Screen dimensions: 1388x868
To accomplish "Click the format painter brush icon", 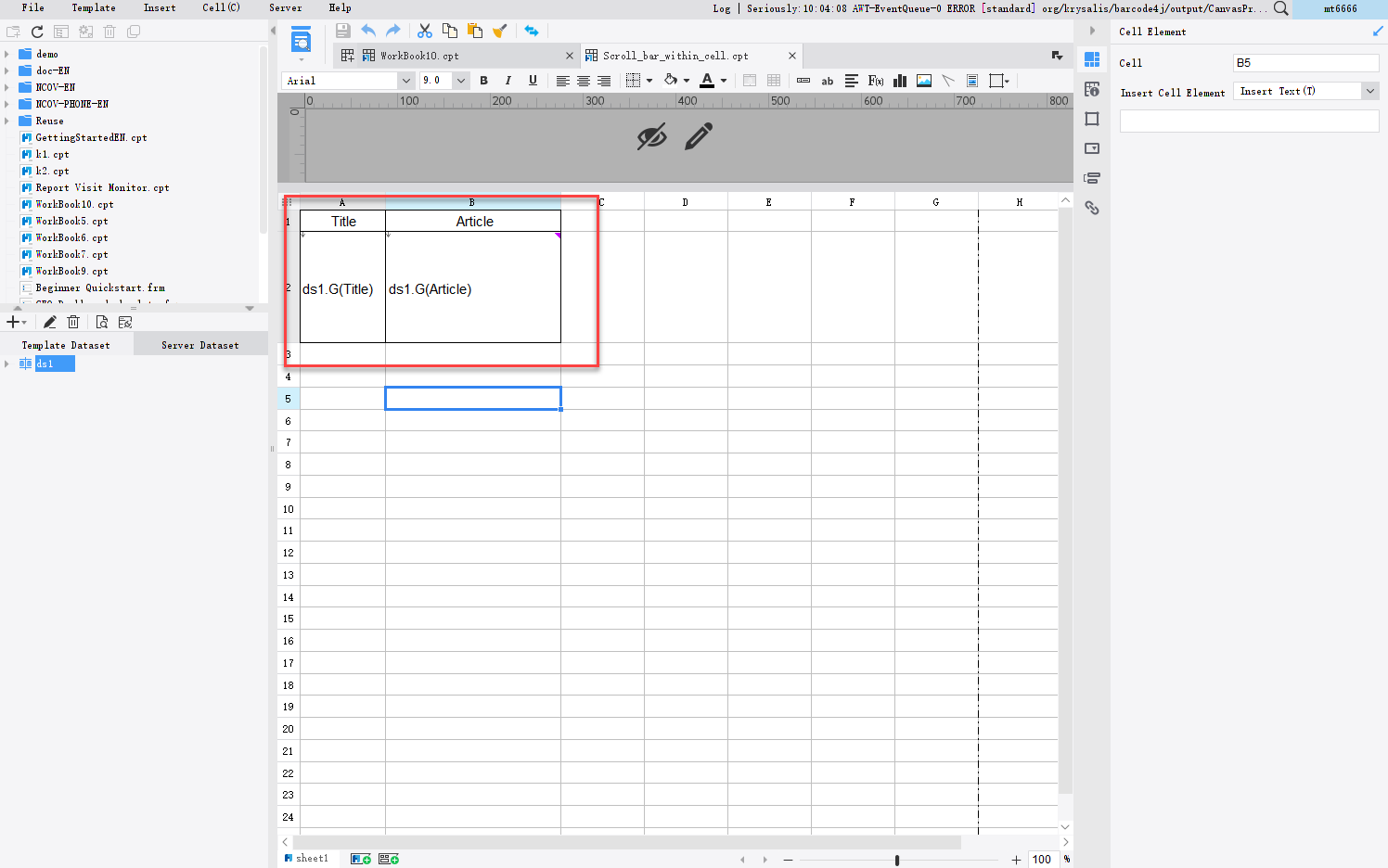I will pyautogui.click(x=499, y=31).
